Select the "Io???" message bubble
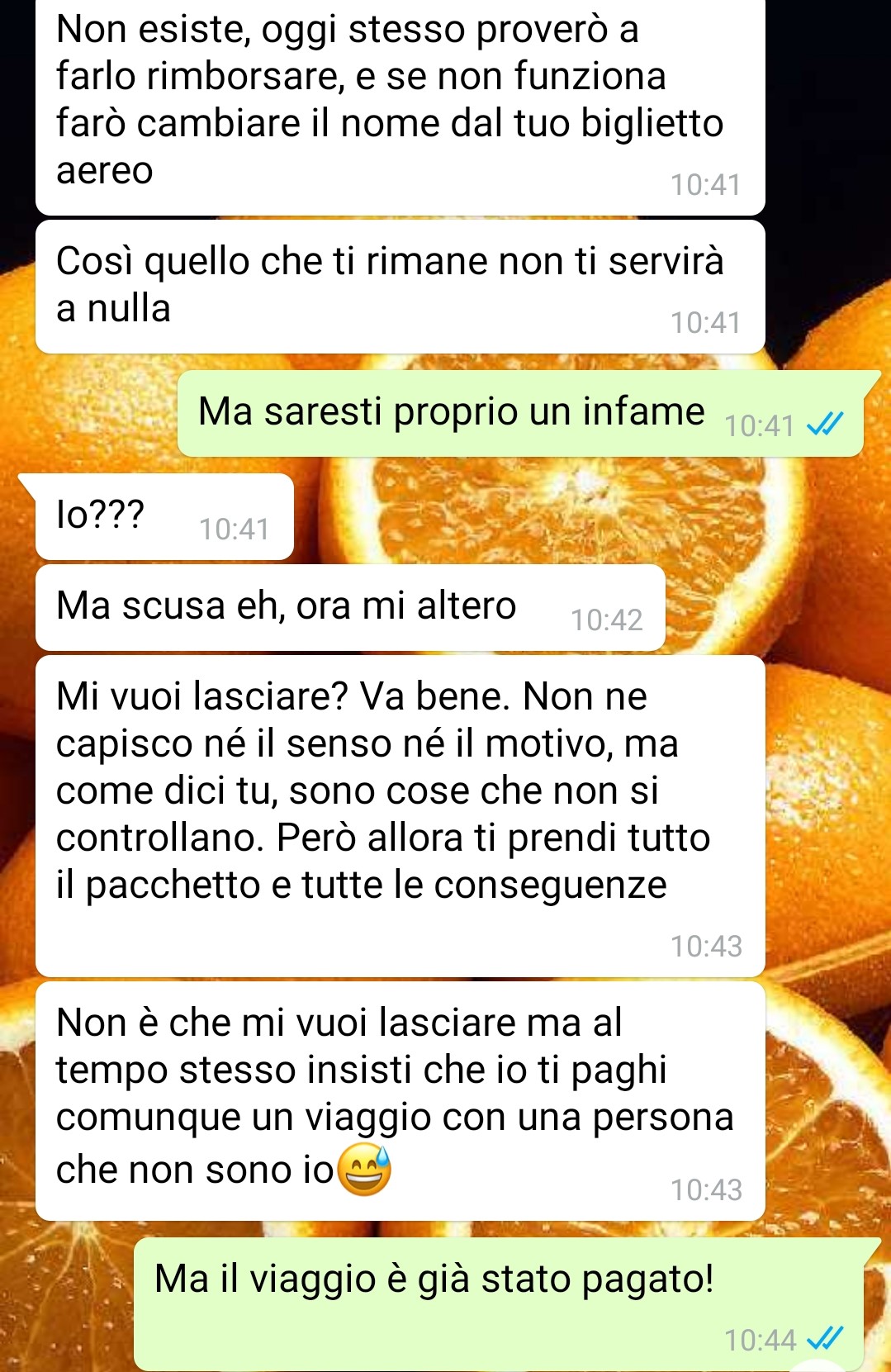891x1372 pixels. (164, 517)
